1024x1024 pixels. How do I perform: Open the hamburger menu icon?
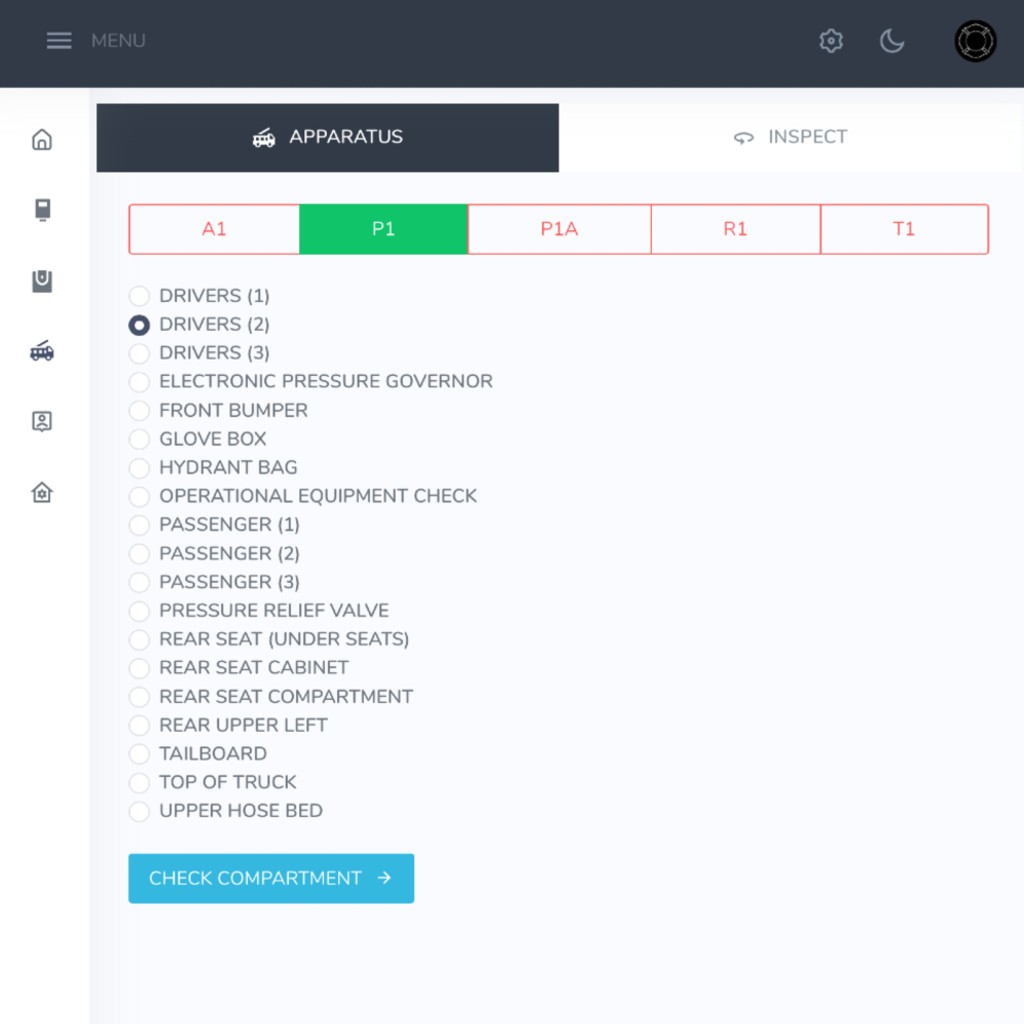coord(59,40)
